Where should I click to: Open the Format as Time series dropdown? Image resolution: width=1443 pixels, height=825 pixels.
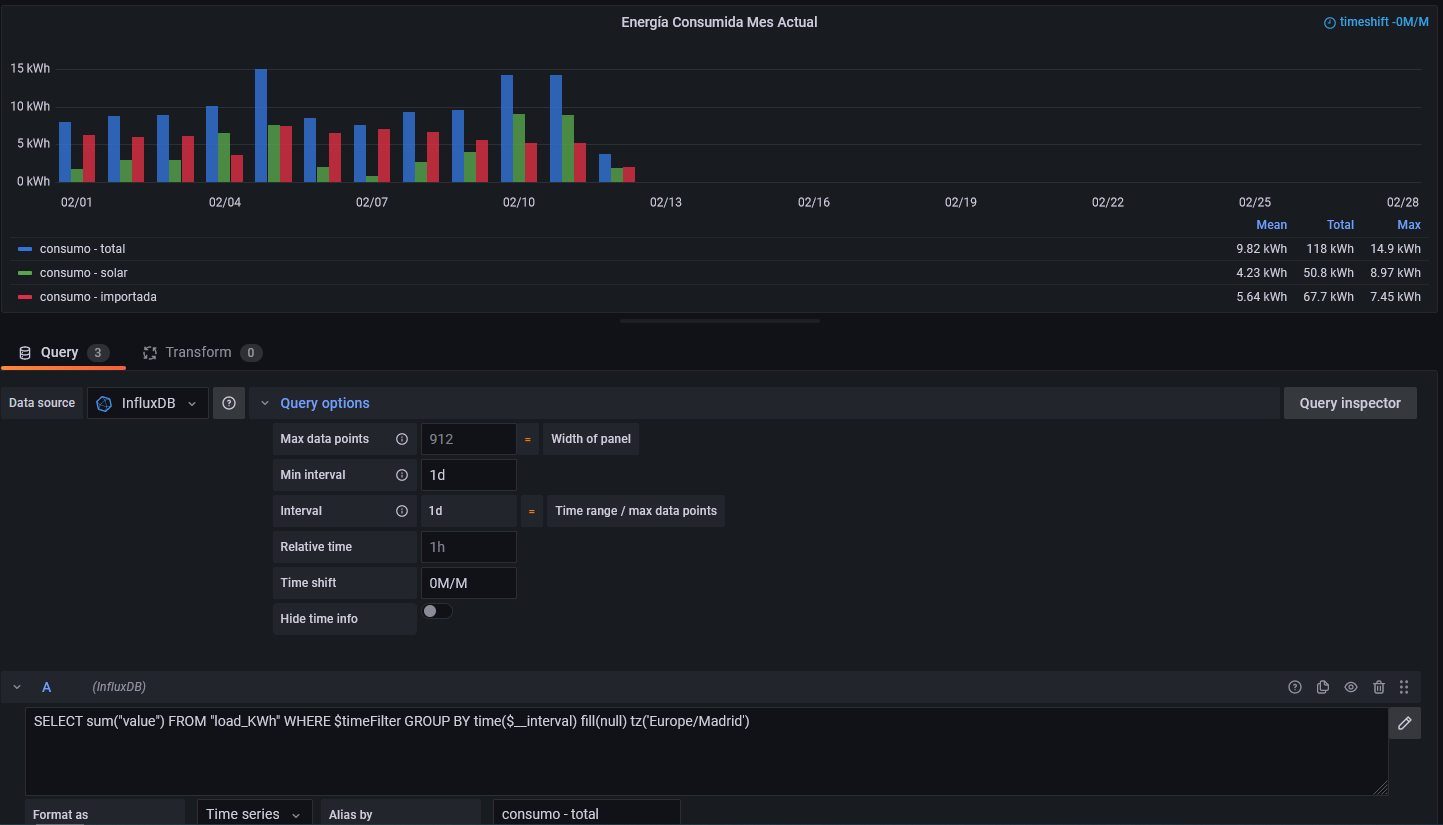tap(254, 814)
